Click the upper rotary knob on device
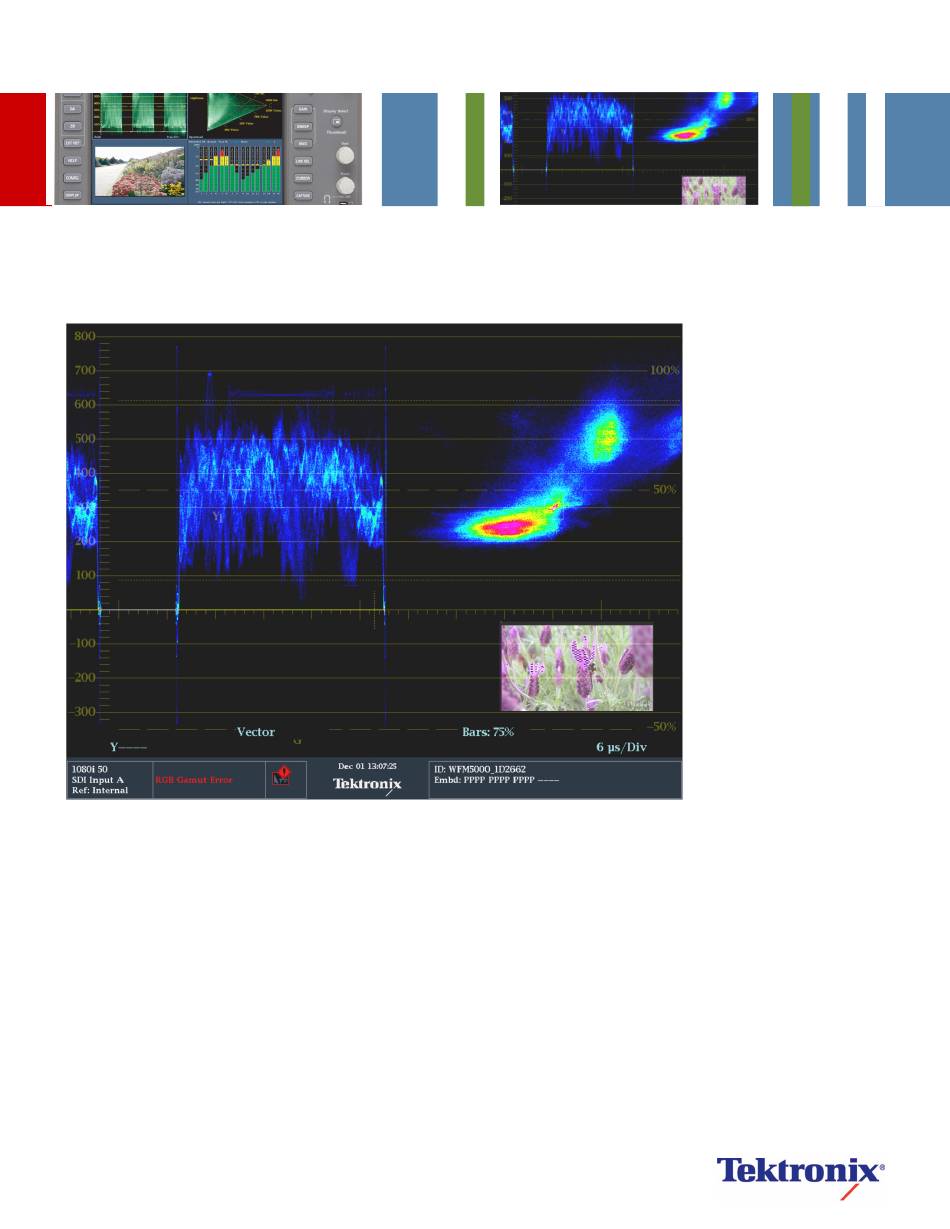The image size is (950, 1229). [x=346, y=155]
